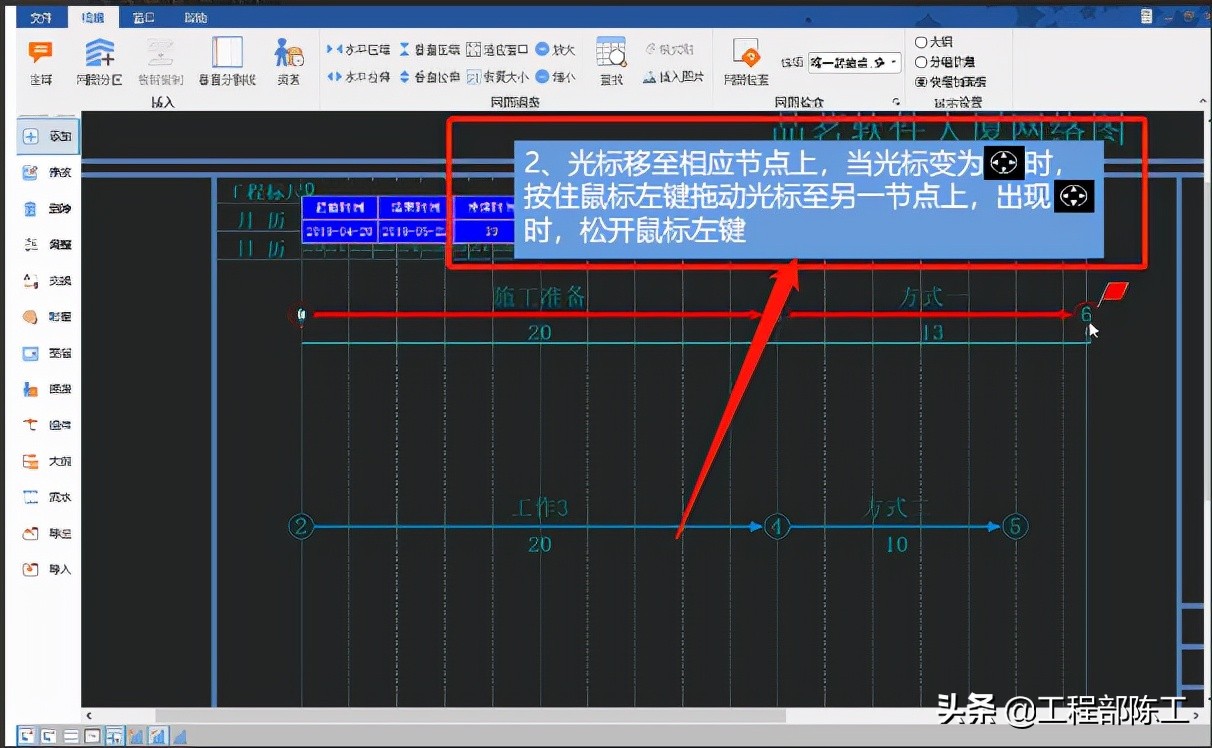Click the orange comment bubble ribbon icon
Screen dimensions: 1212x748
click(40, 52)
